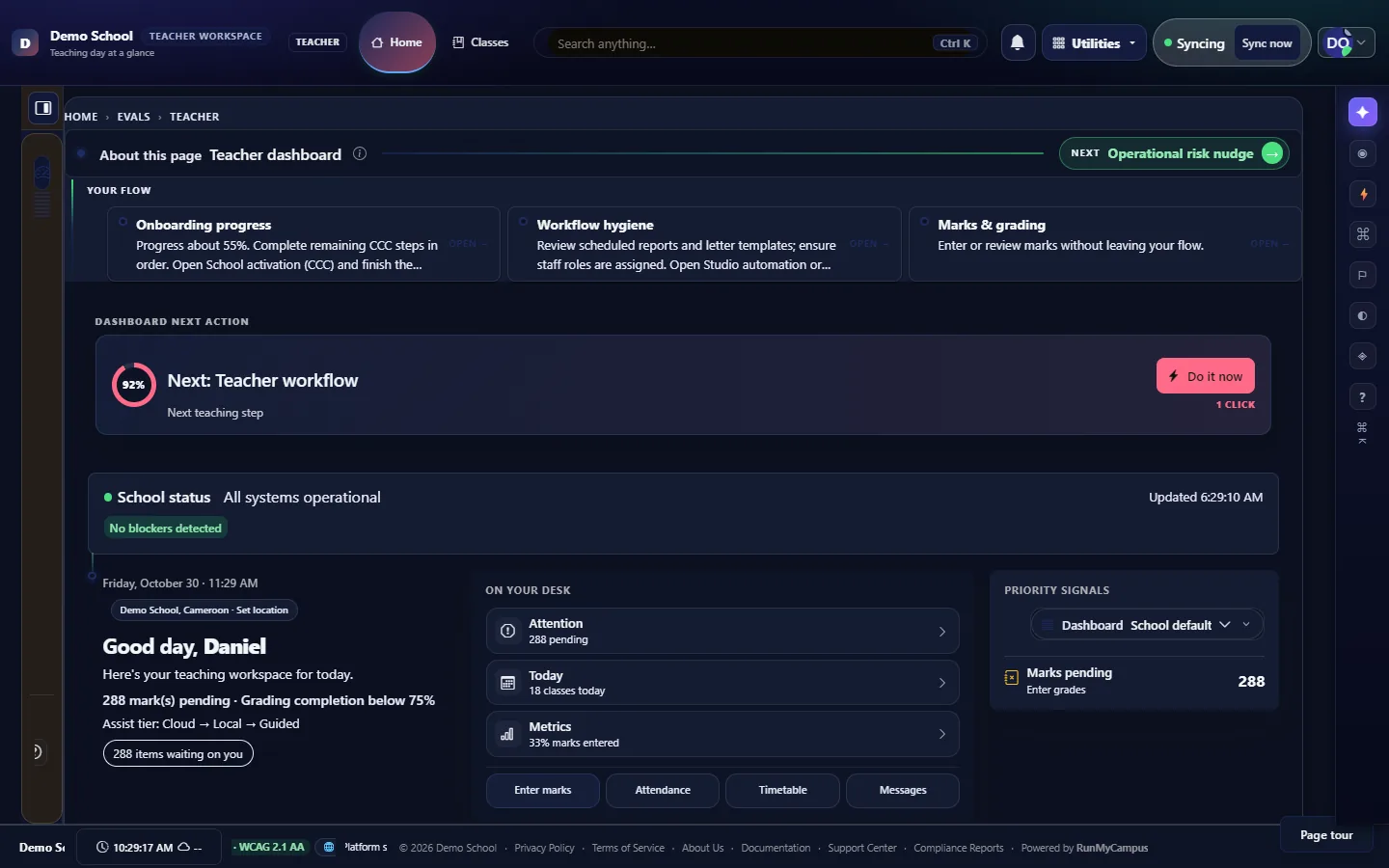Open the lightning quick actions icon in right rail
The width and height of the screenshot is (1389, 868).
[x=1362, y=194]
